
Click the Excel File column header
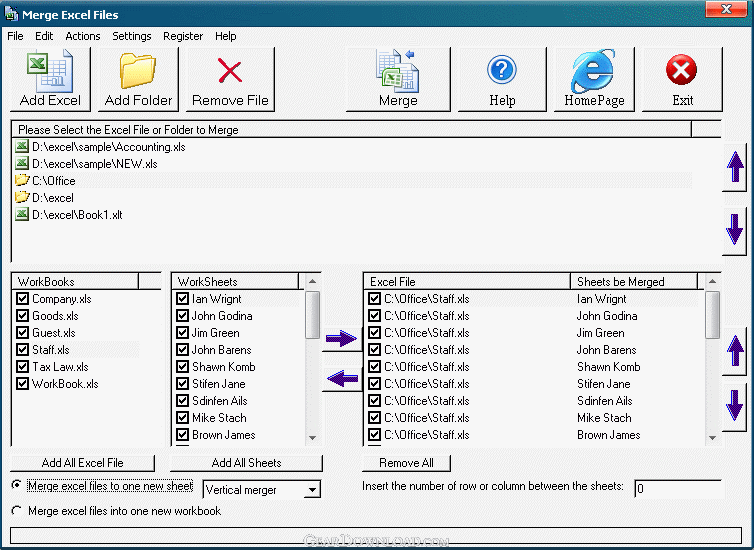click(x=467, y=281)
